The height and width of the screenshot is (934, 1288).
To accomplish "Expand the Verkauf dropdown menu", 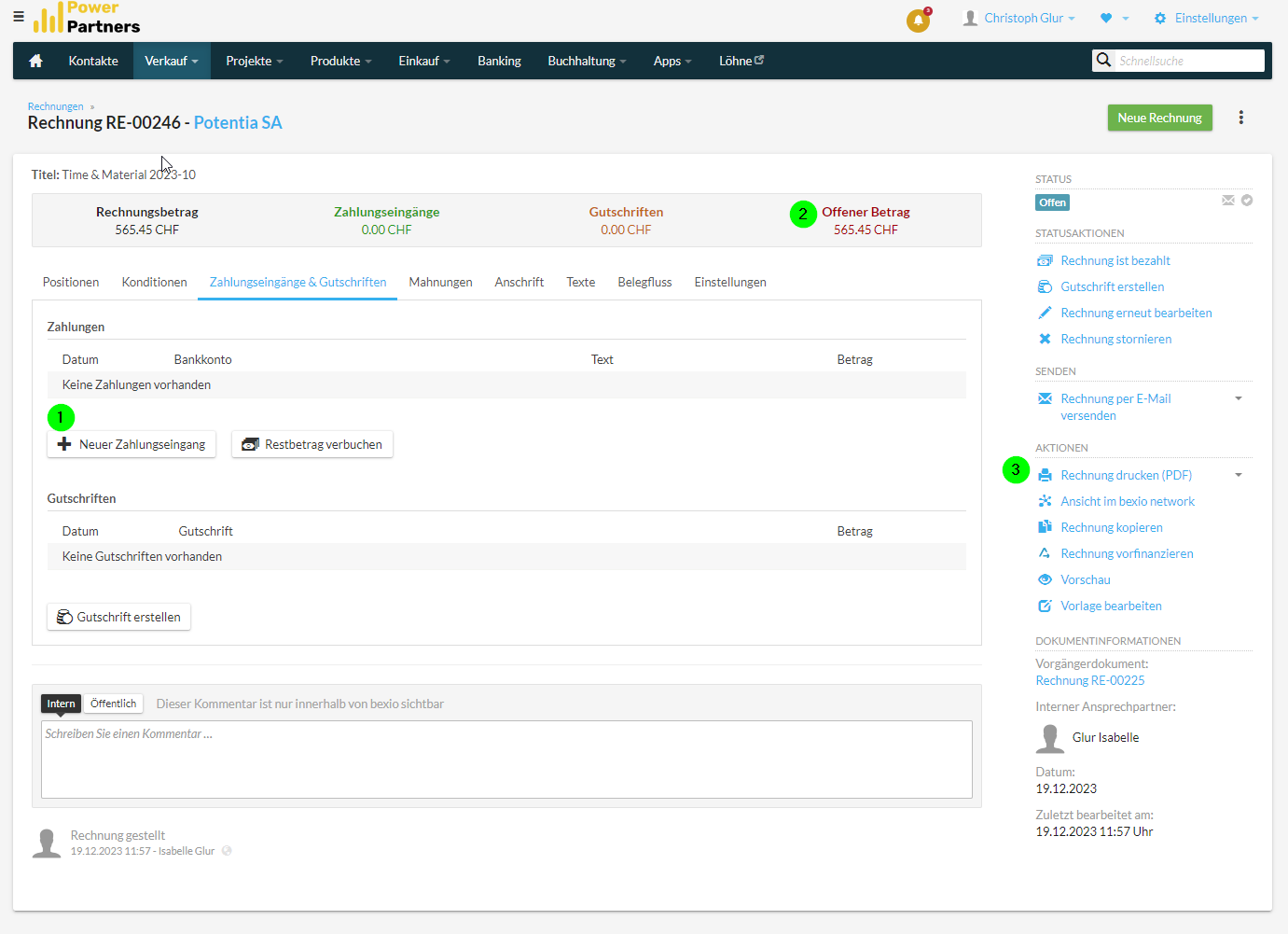I will (172, 61).
